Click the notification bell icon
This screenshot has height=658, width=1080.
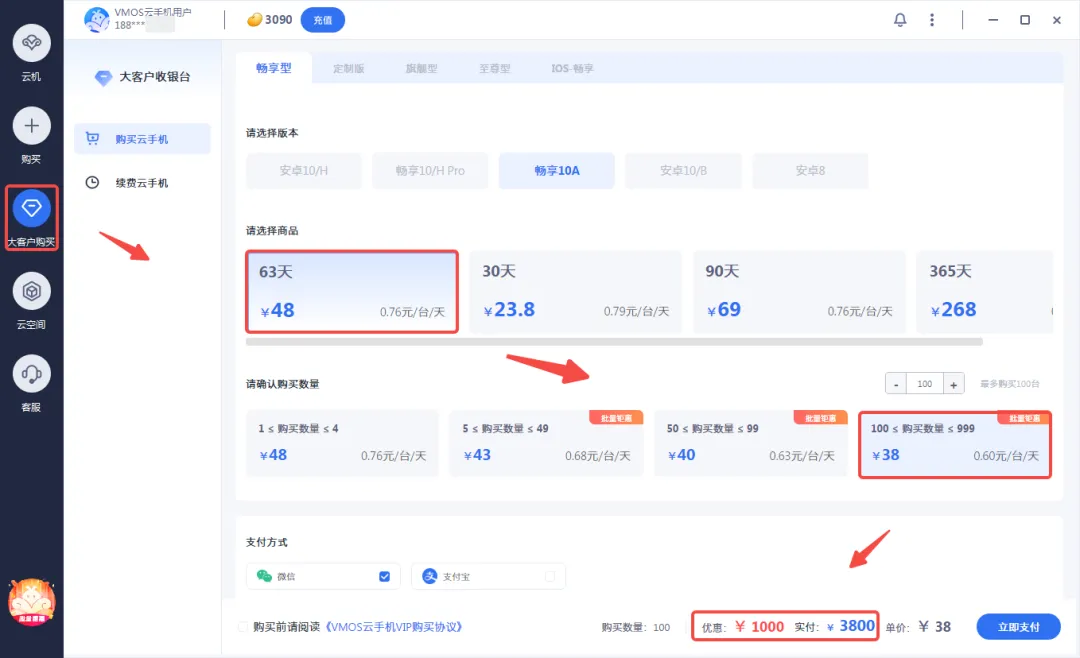[x=900, y=20]
